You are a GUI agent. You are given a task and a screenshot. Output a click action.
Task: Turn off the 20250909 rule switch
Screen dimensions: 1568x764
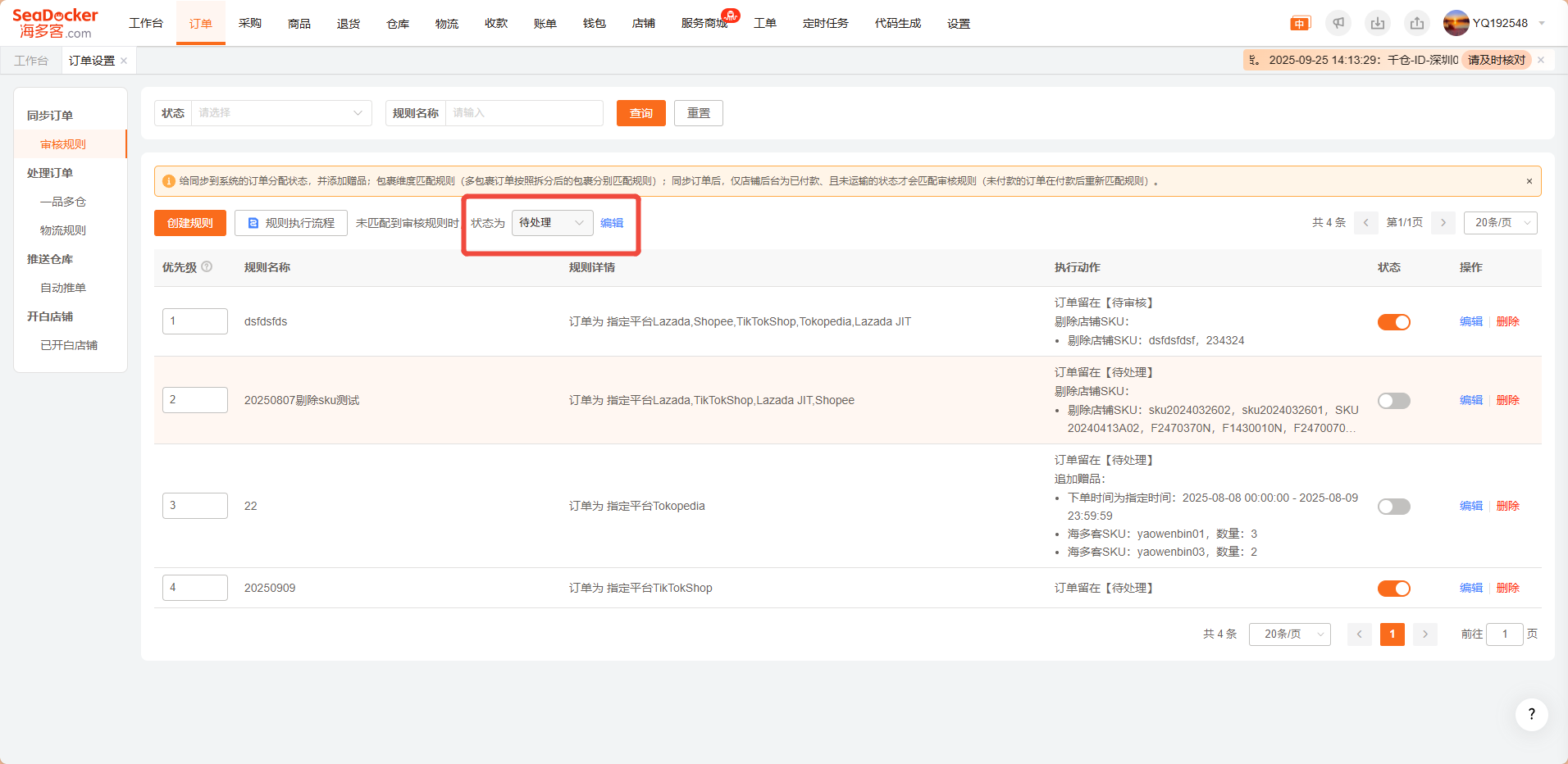[1393, 589]
